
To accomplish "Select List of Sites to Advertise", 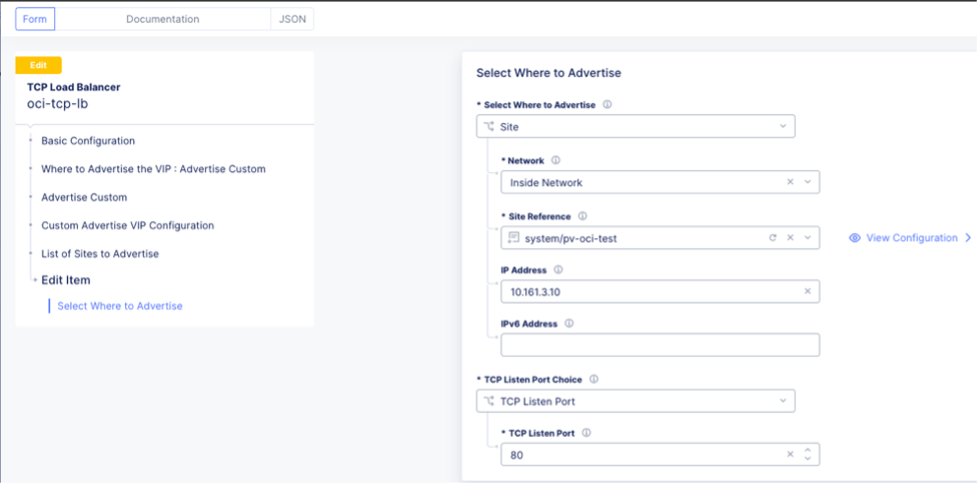I will click(x=100, y=253).
